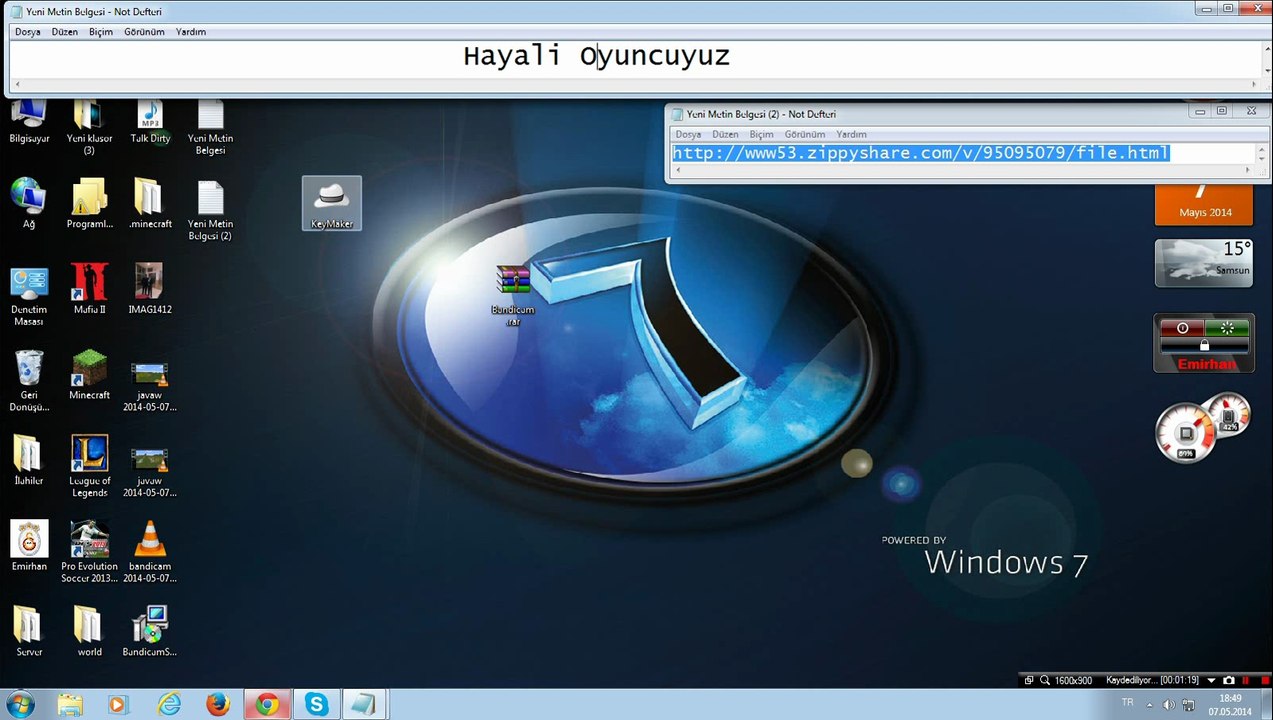1273x720 pixels.
Task: Open Internet Explorer from the taskbar
Action: pyautogui.click(x=169, y=704)
